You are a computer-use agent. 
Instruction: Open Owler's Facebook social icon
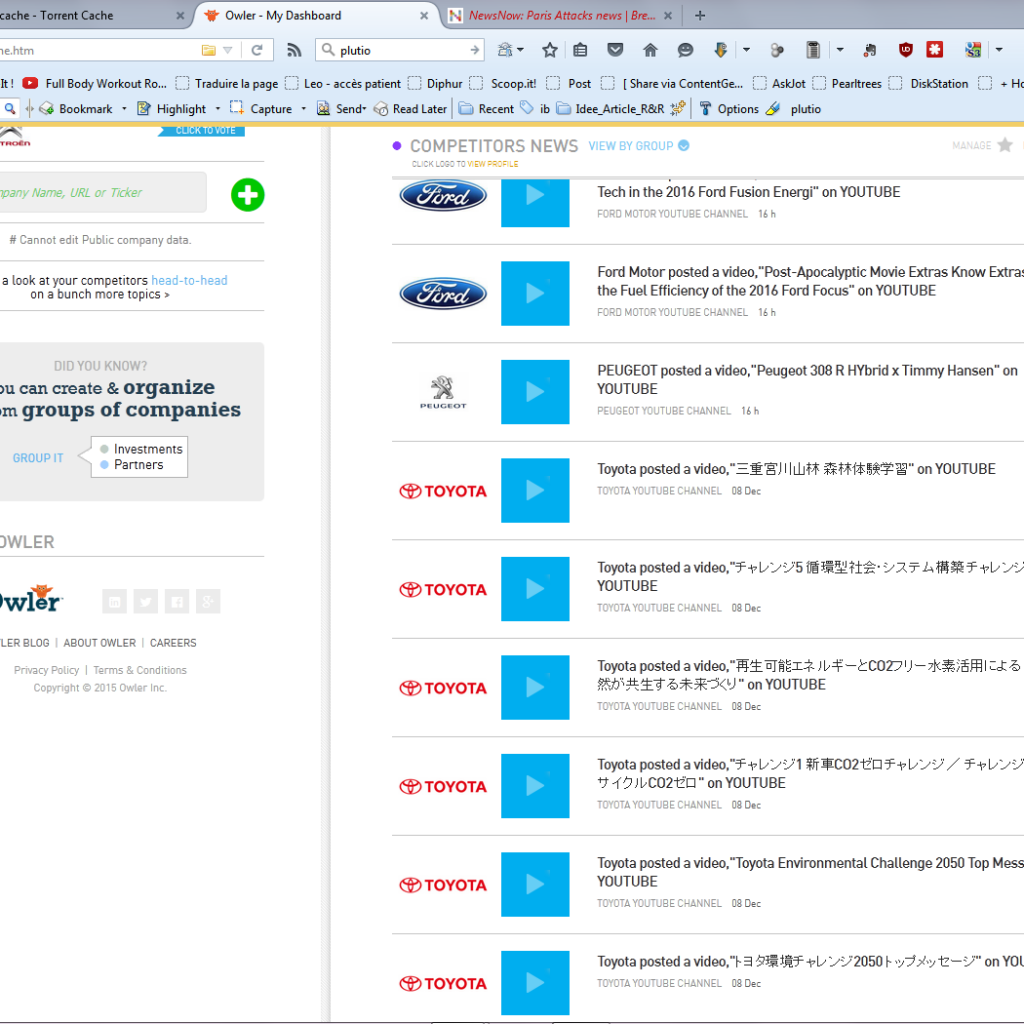pyautogui.click(x=177, y=601)
